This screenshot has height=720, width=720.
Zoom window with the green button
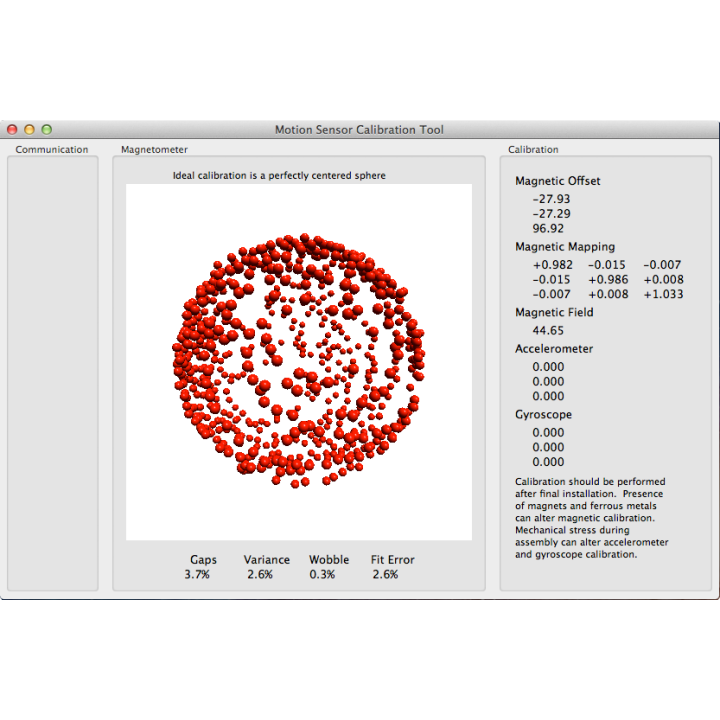[x=46, y=130]
